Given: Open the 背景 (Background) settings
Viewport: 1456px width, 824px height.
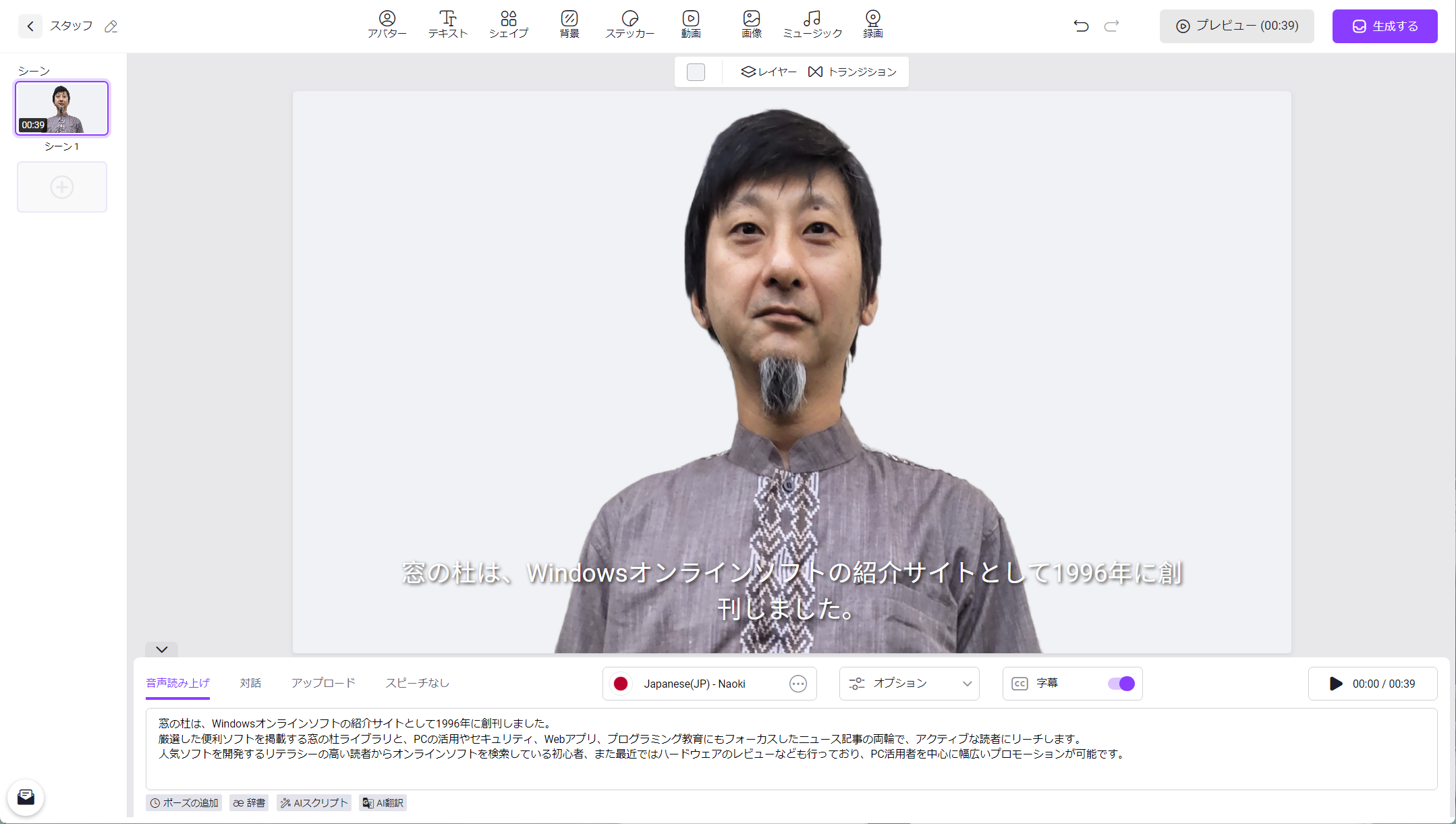Looking at the screenshot, I should click(x=569, y=25).
